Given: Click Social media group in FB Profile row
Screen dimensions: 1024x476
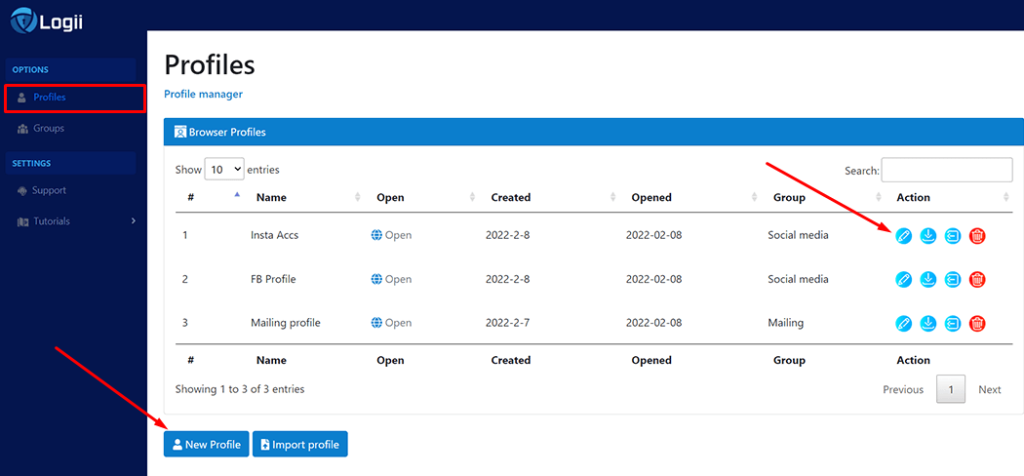Looking at the screenshot, I should [798, 279].
